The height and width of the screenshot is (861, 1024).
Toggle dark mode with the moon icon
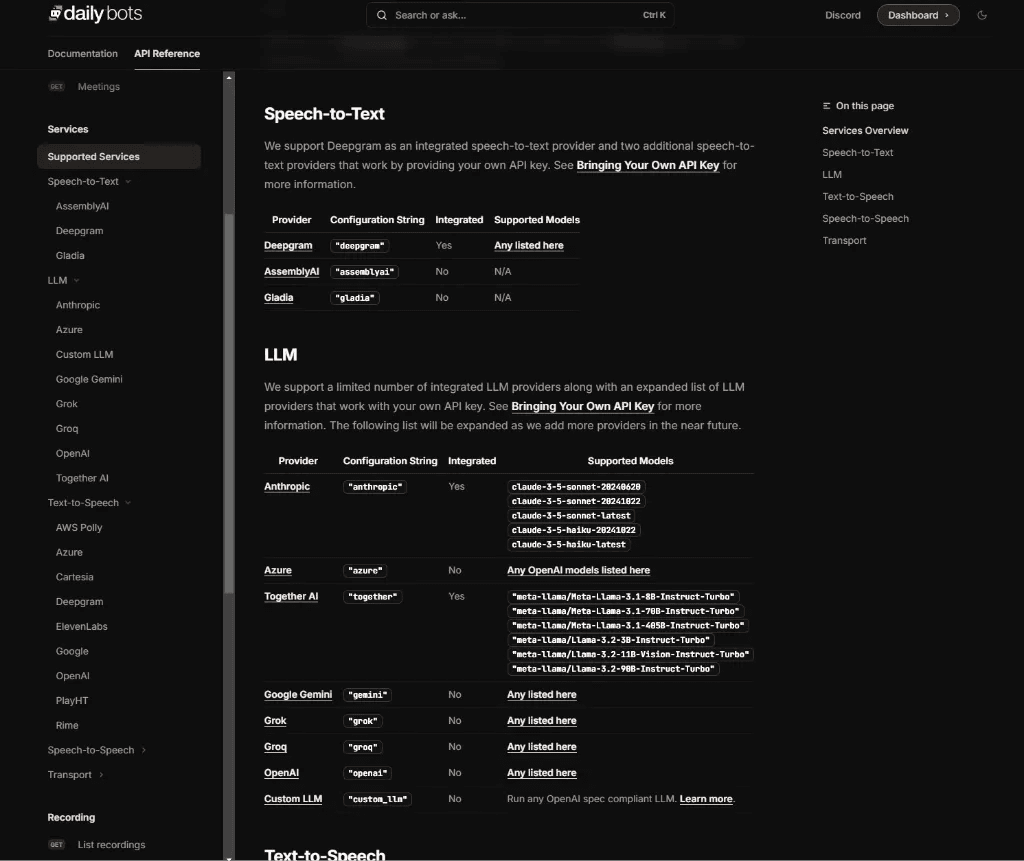(982, 15)
